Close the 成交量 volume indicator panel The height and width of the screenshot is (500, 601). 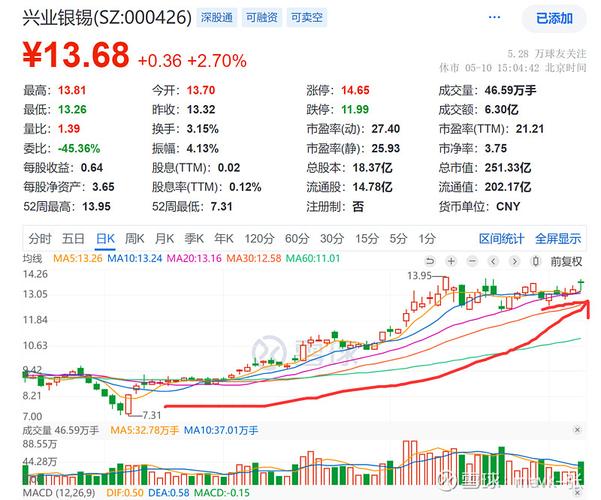(577, 430)
